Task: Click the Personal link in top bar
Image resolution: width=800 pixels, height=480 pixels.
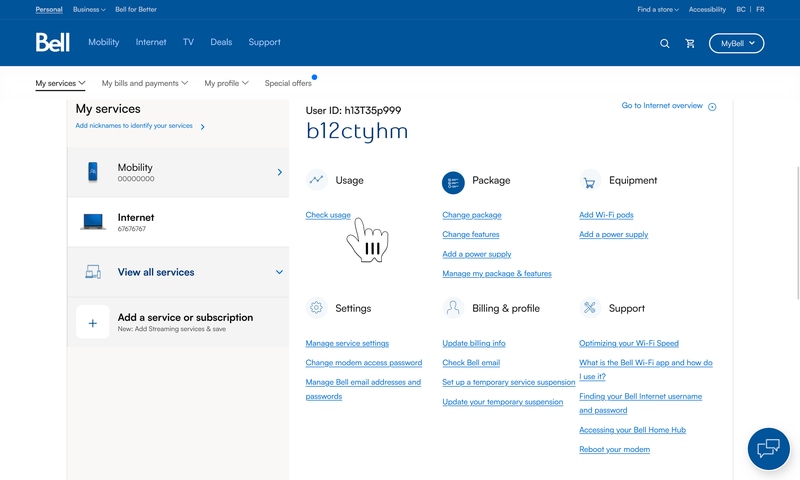Action: coord(49,9)
